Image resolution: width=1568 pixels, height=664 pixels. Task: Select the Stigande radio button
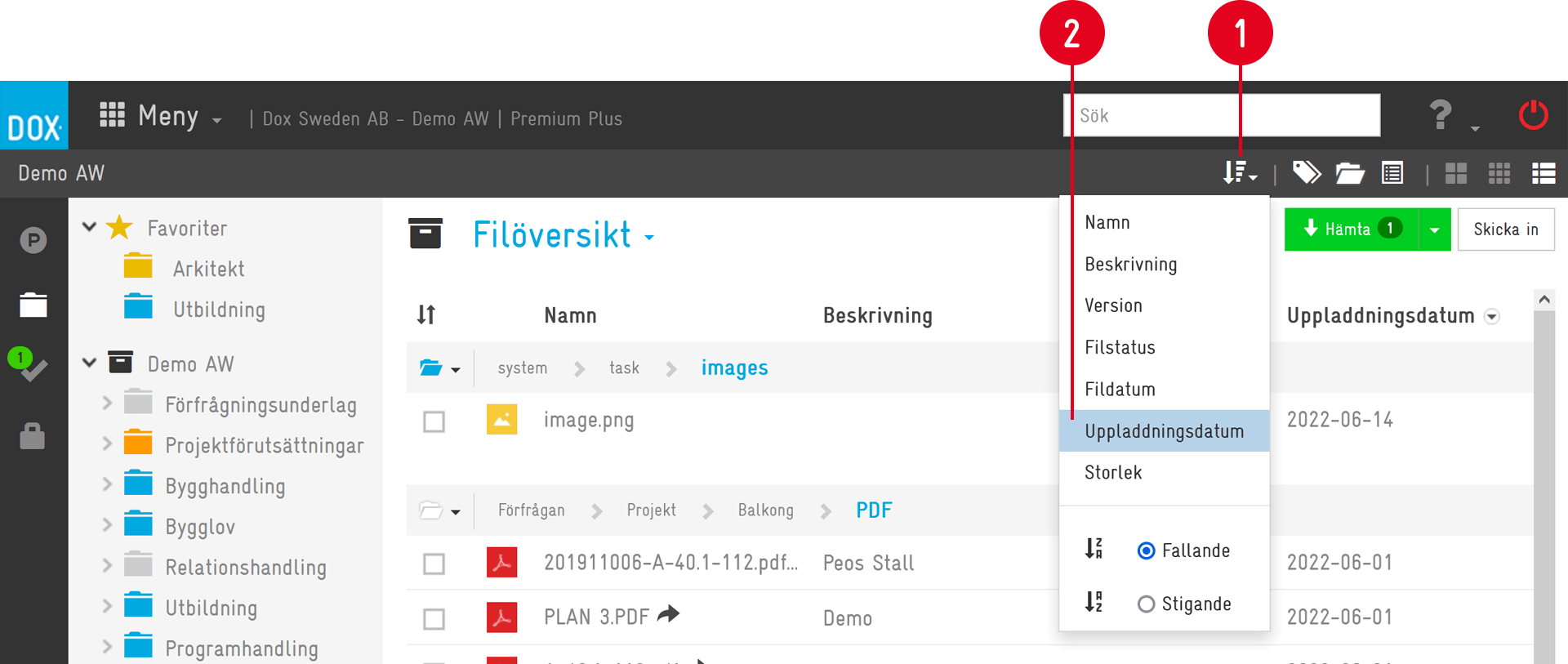tap(1146, 604)
